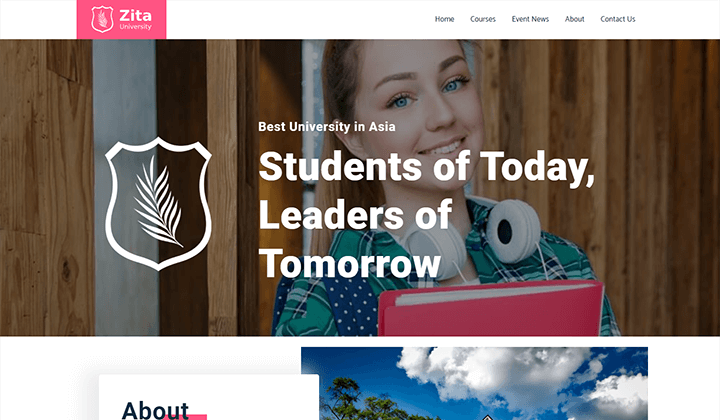
Task: Click the red folder in the hero photo
Action: pos(491,308)
